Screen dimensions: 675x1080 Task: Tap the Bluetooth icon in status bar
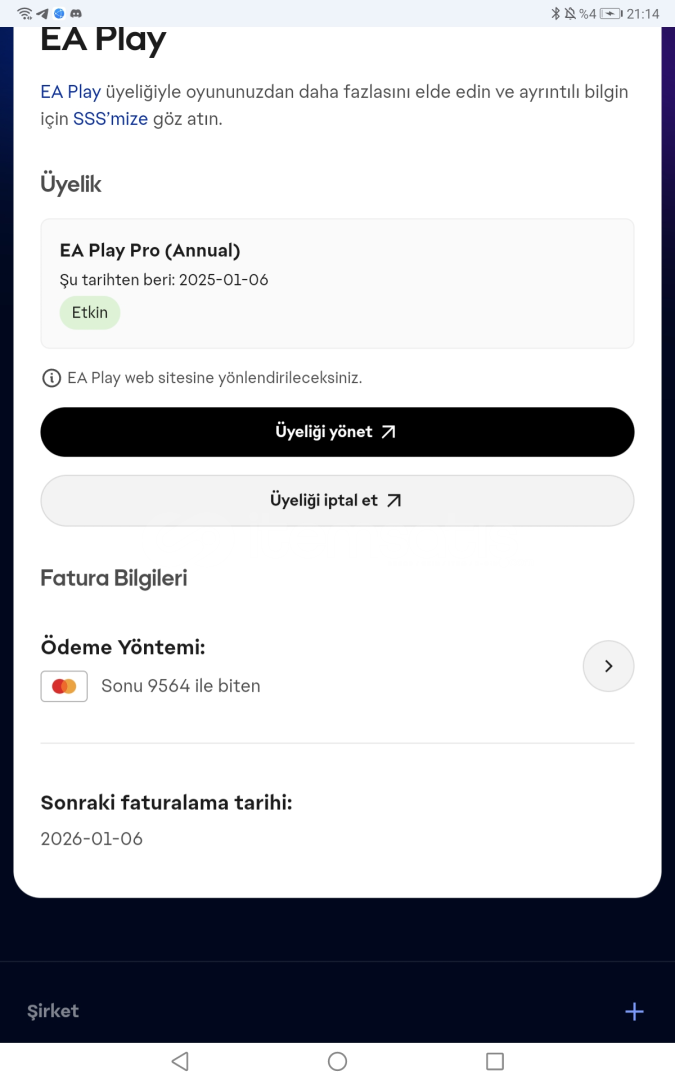(556, 13)
